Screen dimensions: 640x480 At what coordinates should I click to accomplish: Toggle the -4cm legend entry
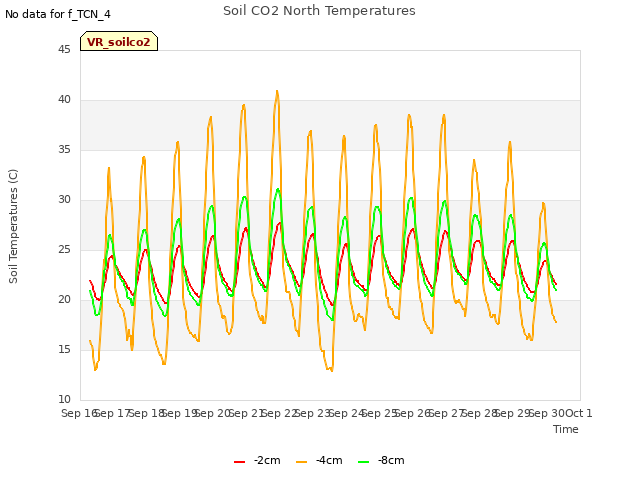point(319,460)
